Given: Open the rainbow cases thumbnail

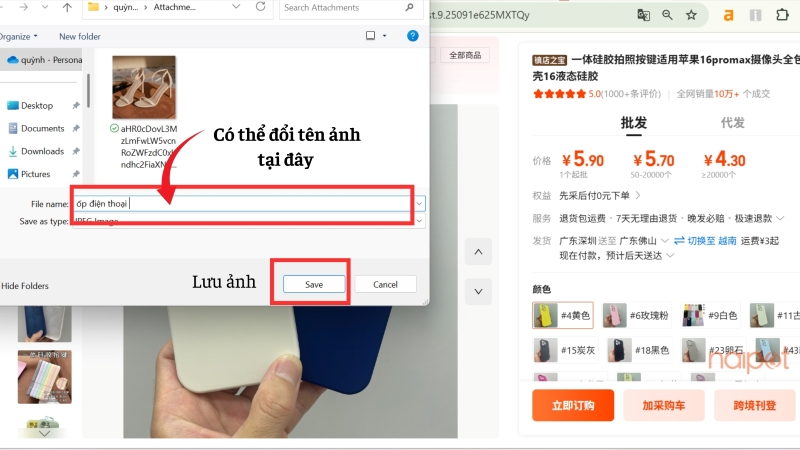Looking at the screenshot, I should 45,377.
